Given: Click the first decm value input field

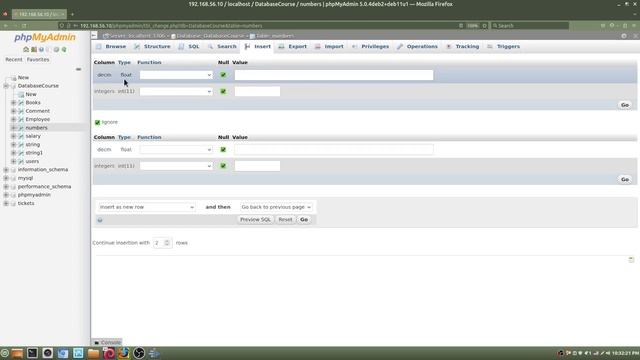Looking at the screenshot, I should click(334, 75).
